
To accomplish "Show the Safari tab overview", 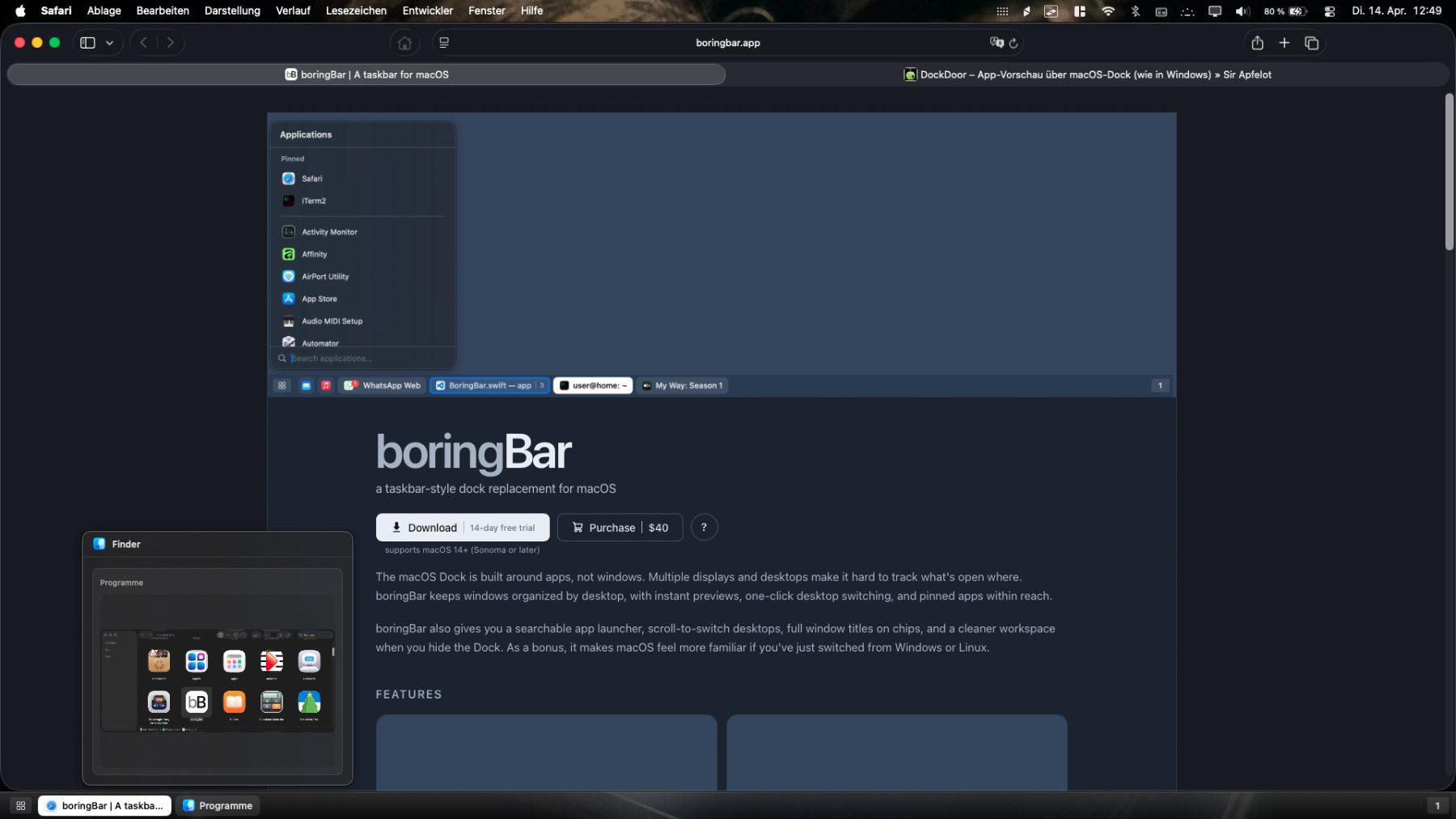I will coord(1312,43).
